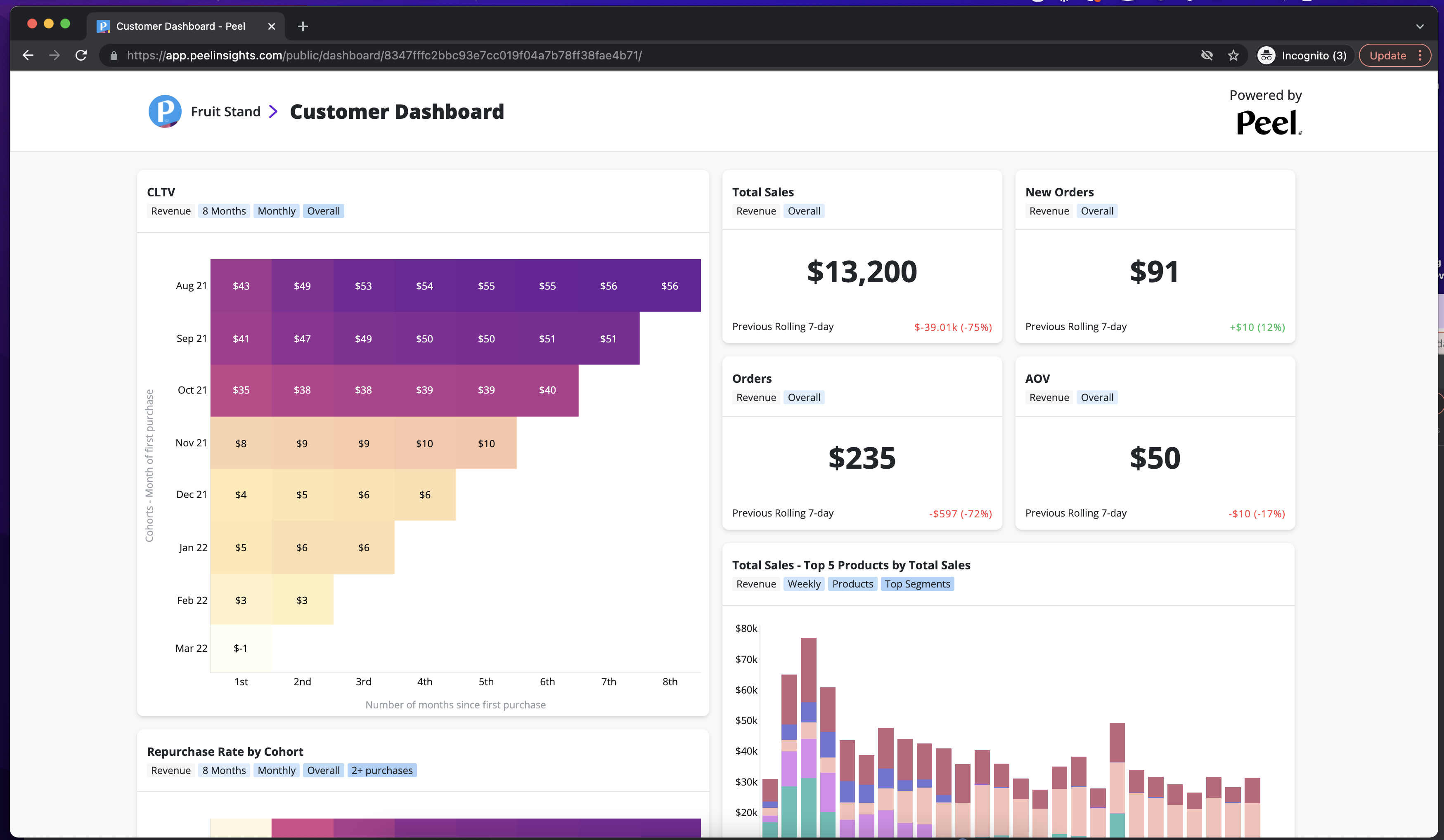
Task: Click the Update button
Action: [x=1387, y=56]
